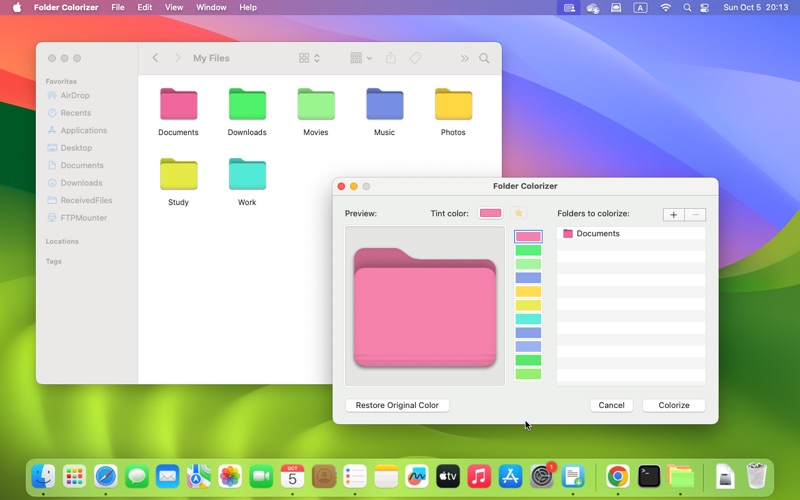Open the Edit menu
The width and height of the screenshot is (800, 500).
145,7
